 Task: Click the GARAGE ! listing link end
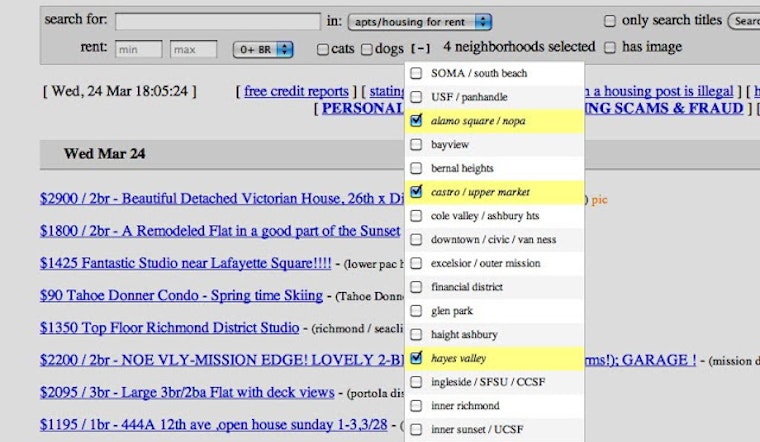(x=640, y=360)
